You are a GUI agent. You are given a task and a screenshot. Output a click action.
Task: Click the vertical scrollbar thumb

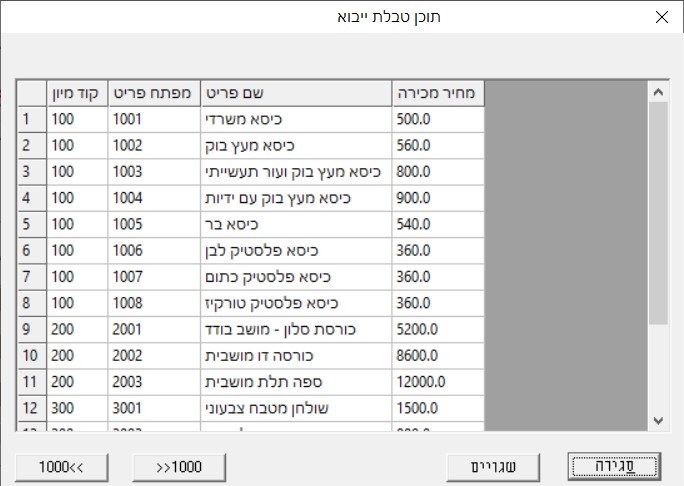pos(658,213)
